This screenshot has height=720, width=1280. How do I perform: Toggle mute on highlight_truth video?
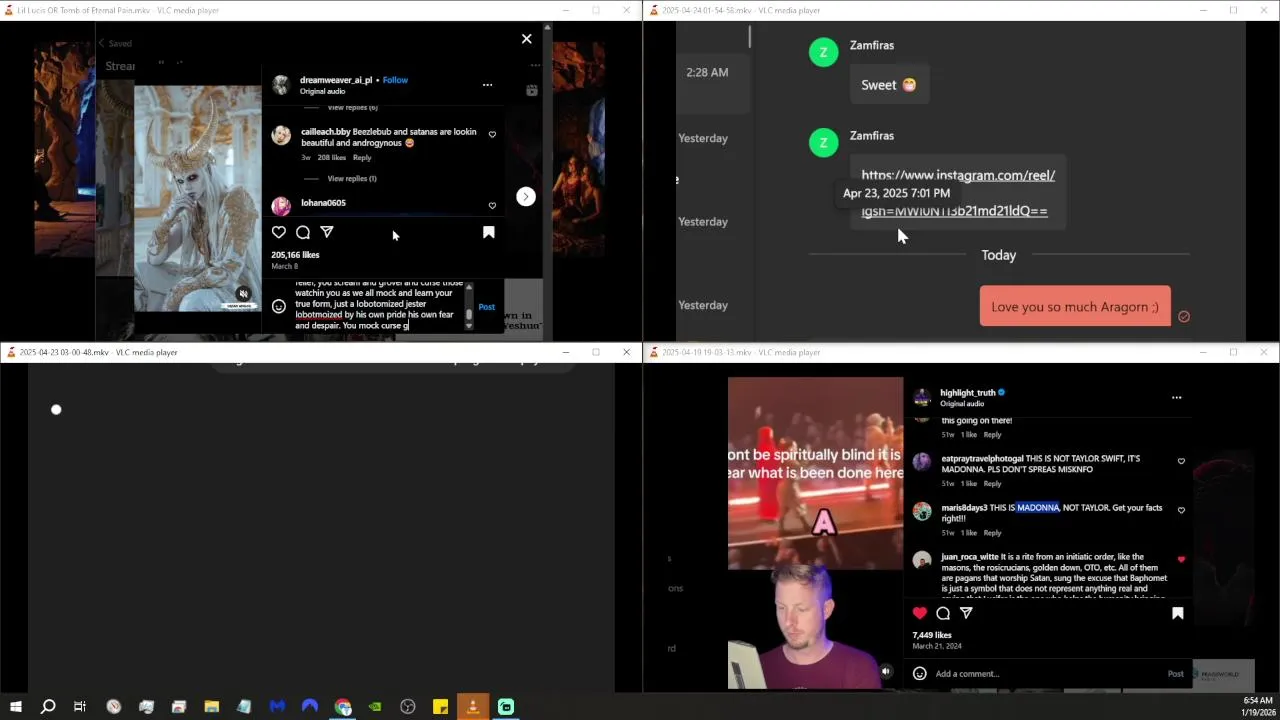[885, 672]
